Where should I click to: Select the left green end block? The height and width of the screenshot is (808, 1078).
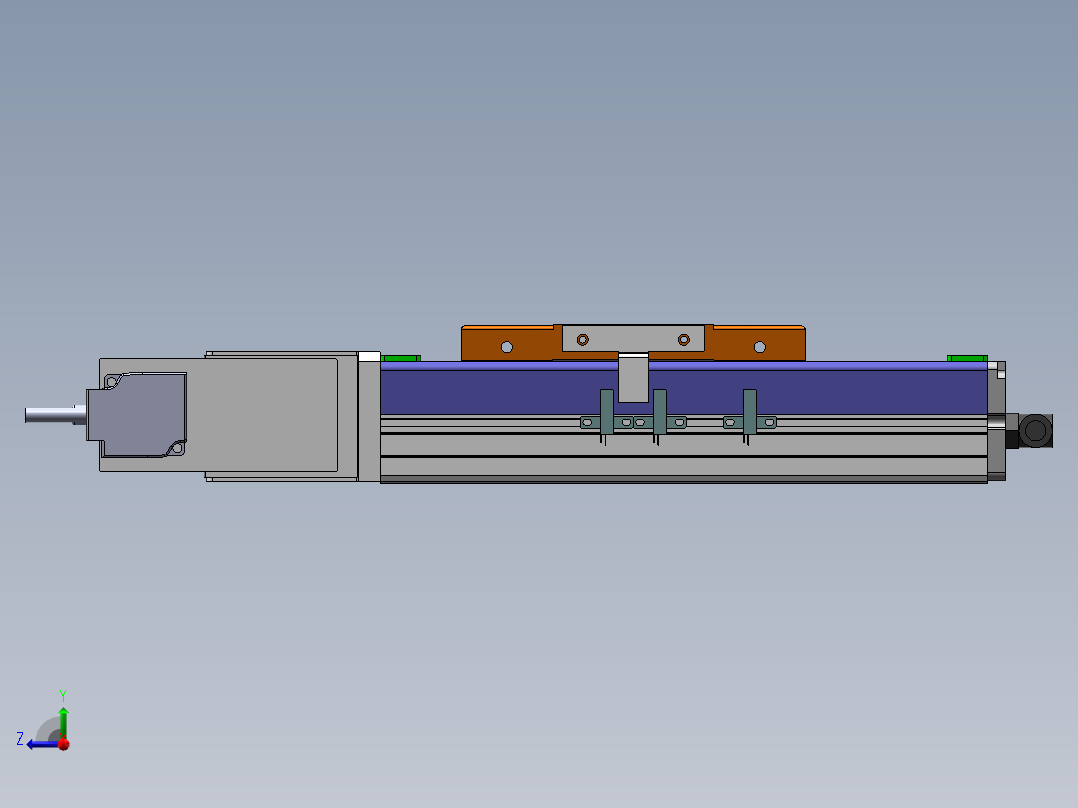pos(401,358)
